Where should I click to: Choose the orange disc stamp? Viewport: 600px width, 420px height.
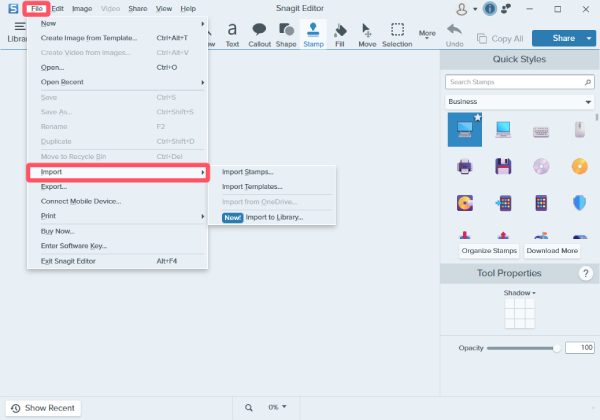pyautogui.click(x=579, y=166)
